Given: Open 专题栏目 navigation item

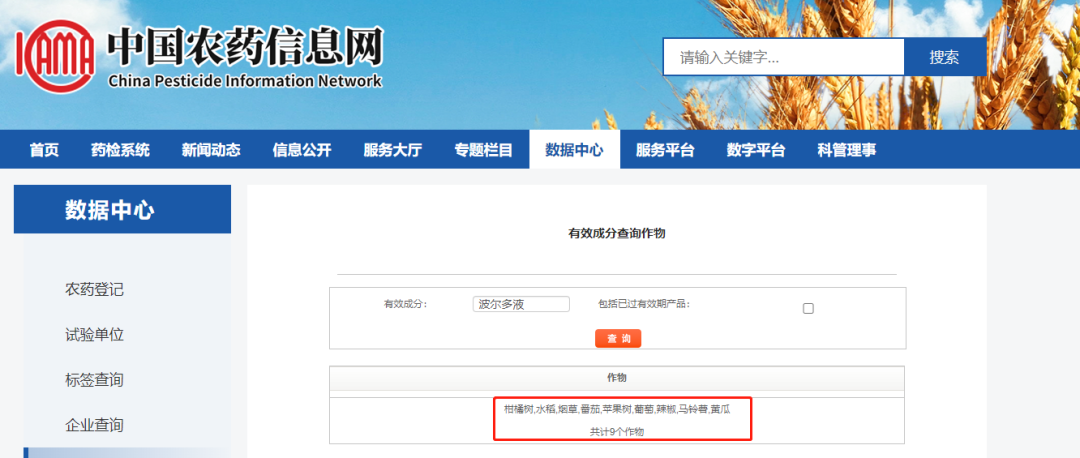Looking at the screenshot, I should 484,150.
